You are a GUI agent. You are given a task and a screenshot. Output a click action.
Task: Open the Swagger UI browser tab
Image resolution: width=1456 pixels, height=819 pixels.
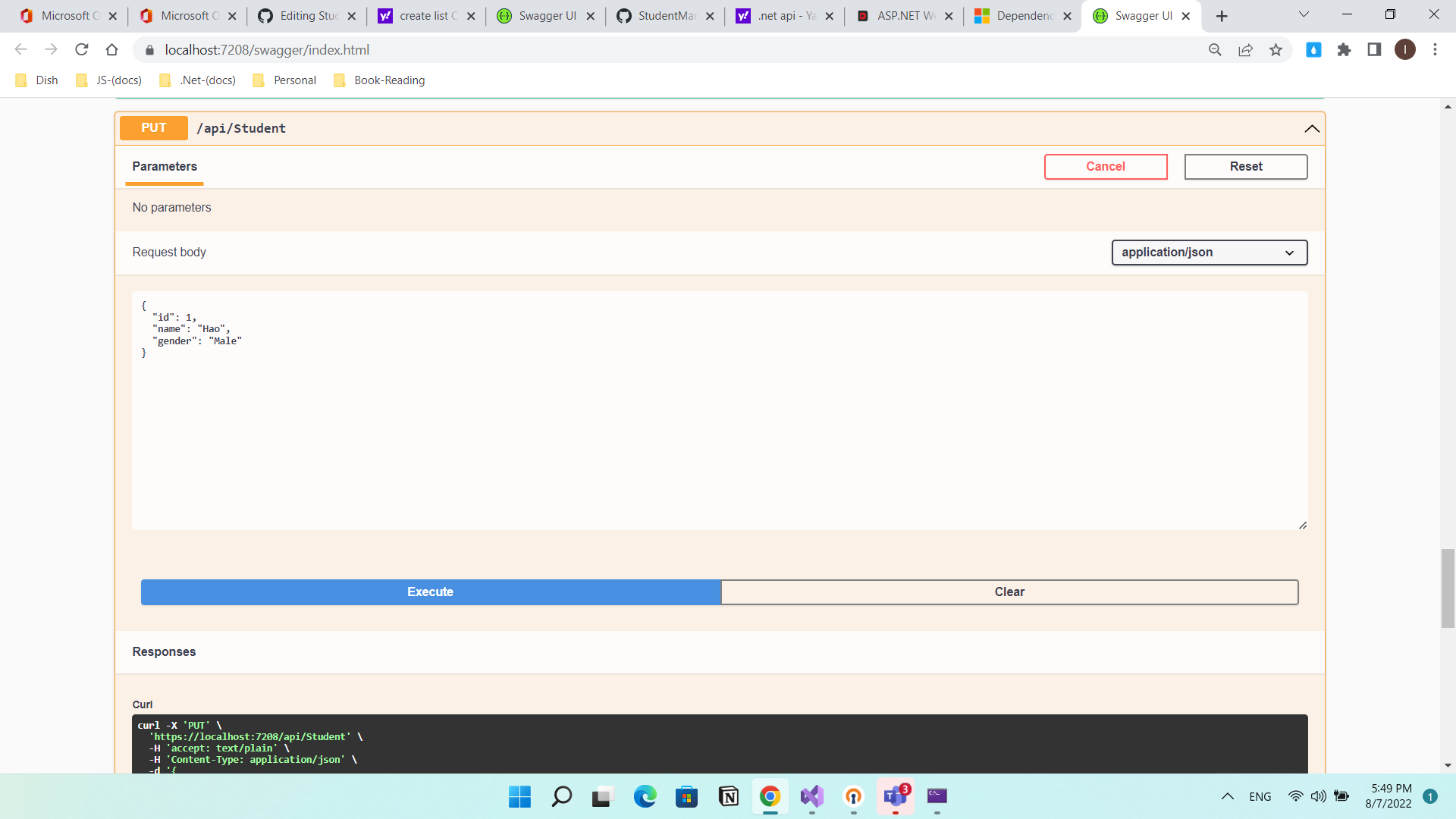1140,15
